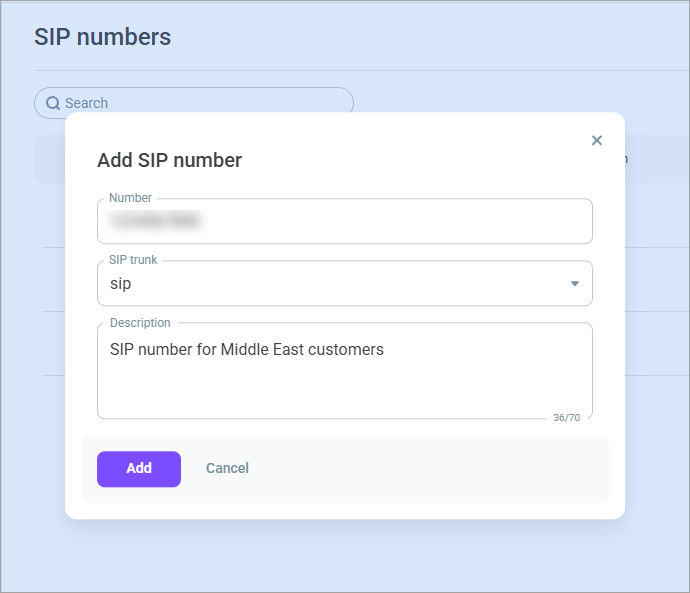
Task: Focus the Search box
Action: [194, 103]
